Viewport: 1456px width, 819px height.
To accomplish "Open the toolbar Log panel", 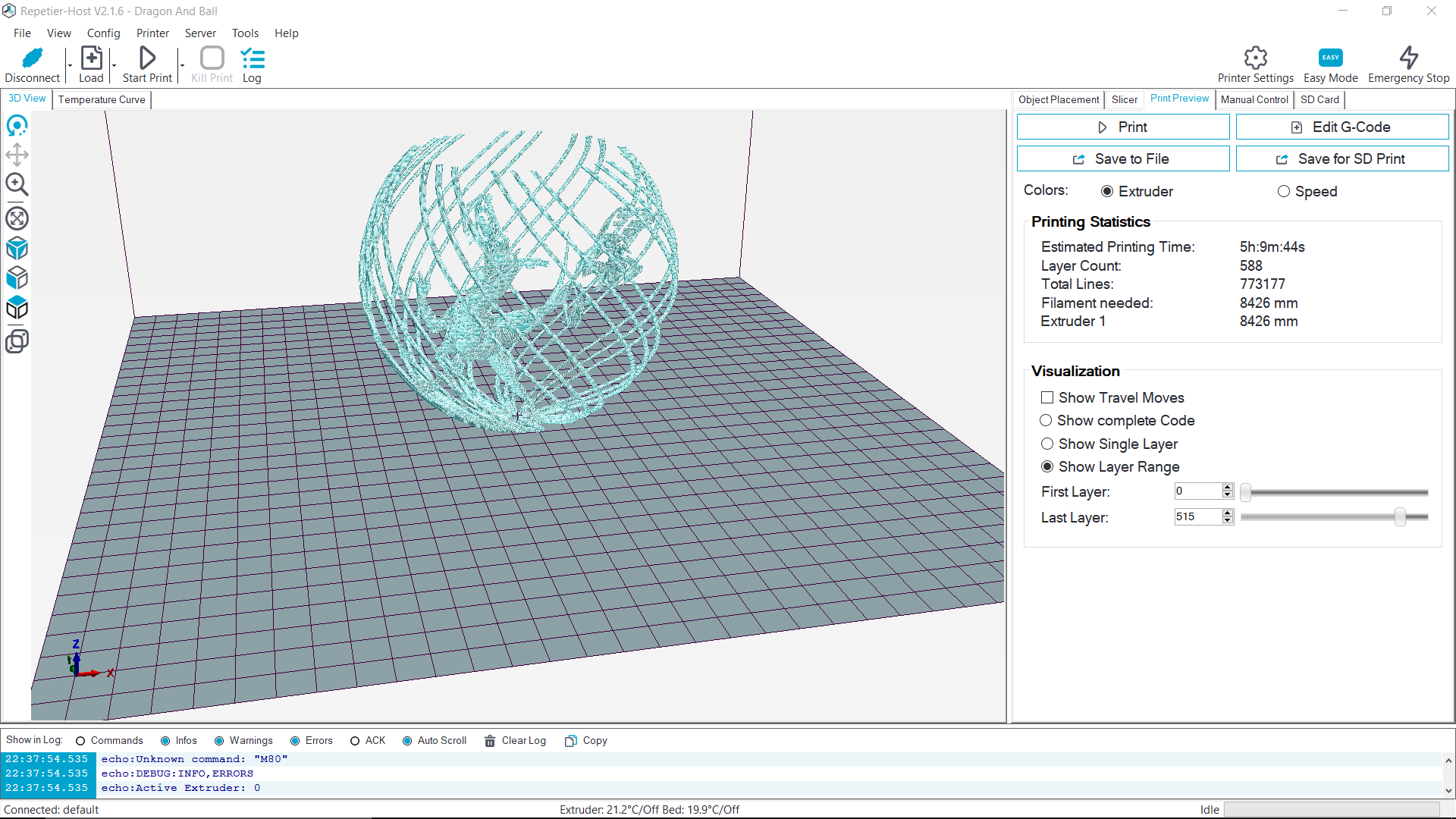I will pos(252,64).
